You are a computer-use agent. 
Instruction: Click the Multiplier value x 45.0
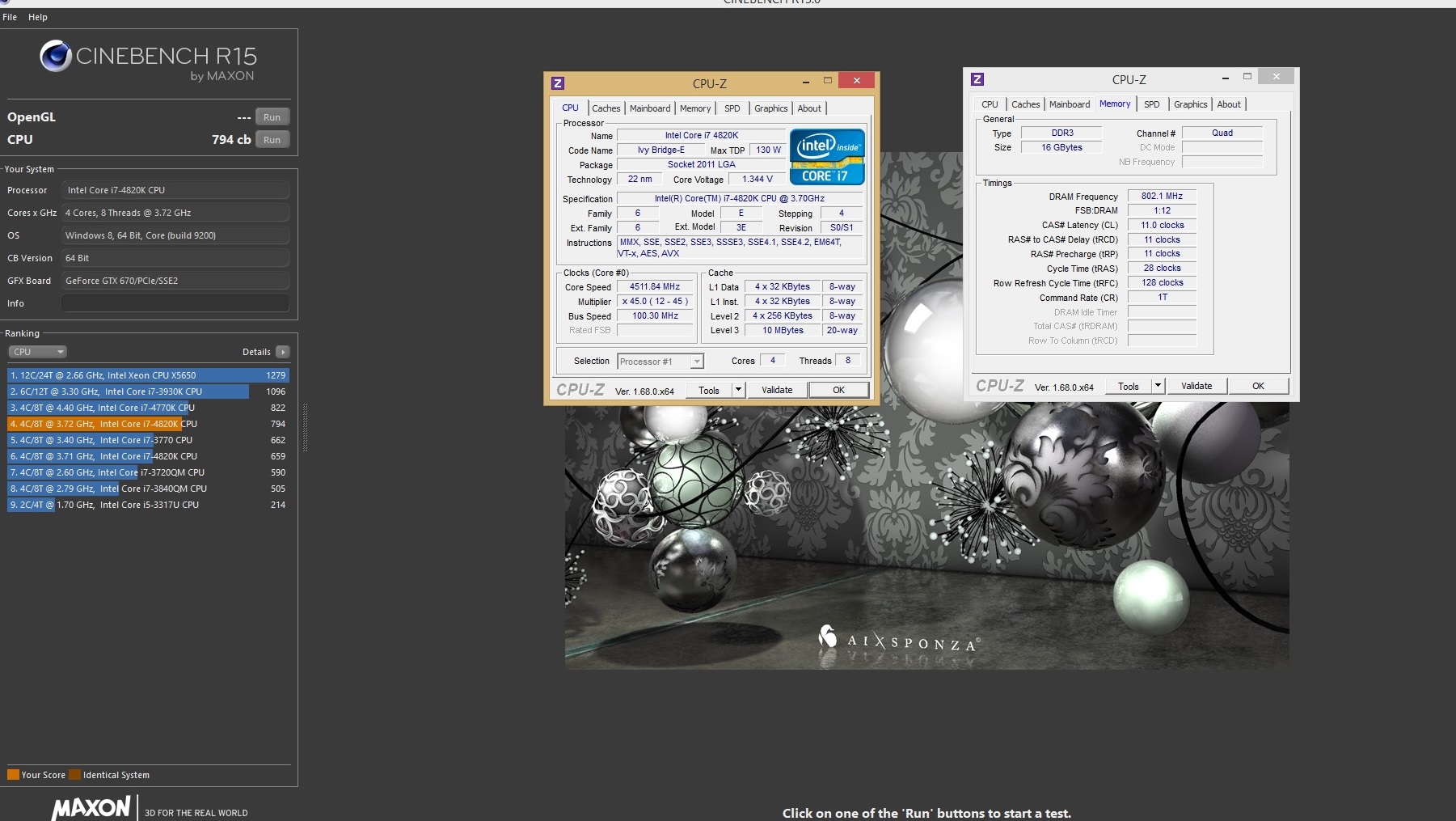[x=655, y=301]
